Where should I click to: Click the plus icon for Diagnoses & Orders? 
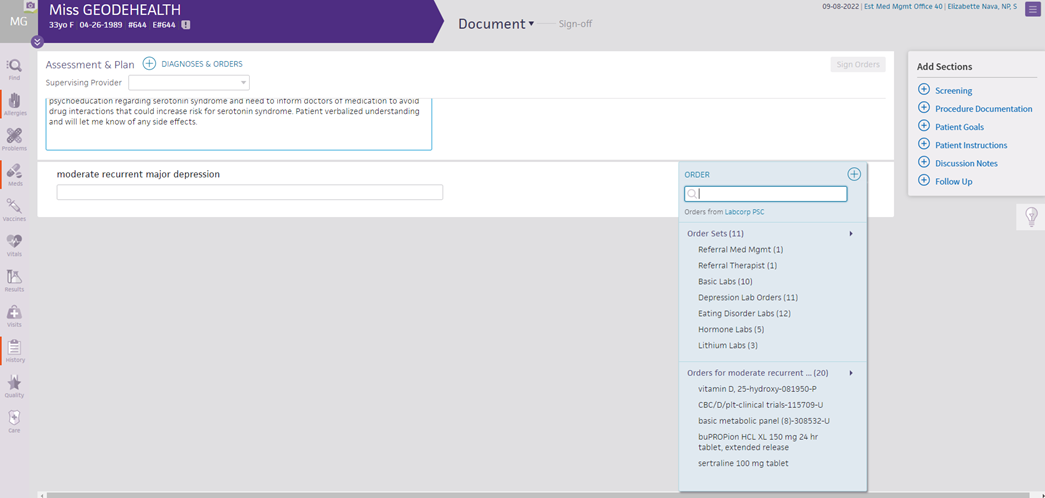pyautogui.click(x=149, y=64)
